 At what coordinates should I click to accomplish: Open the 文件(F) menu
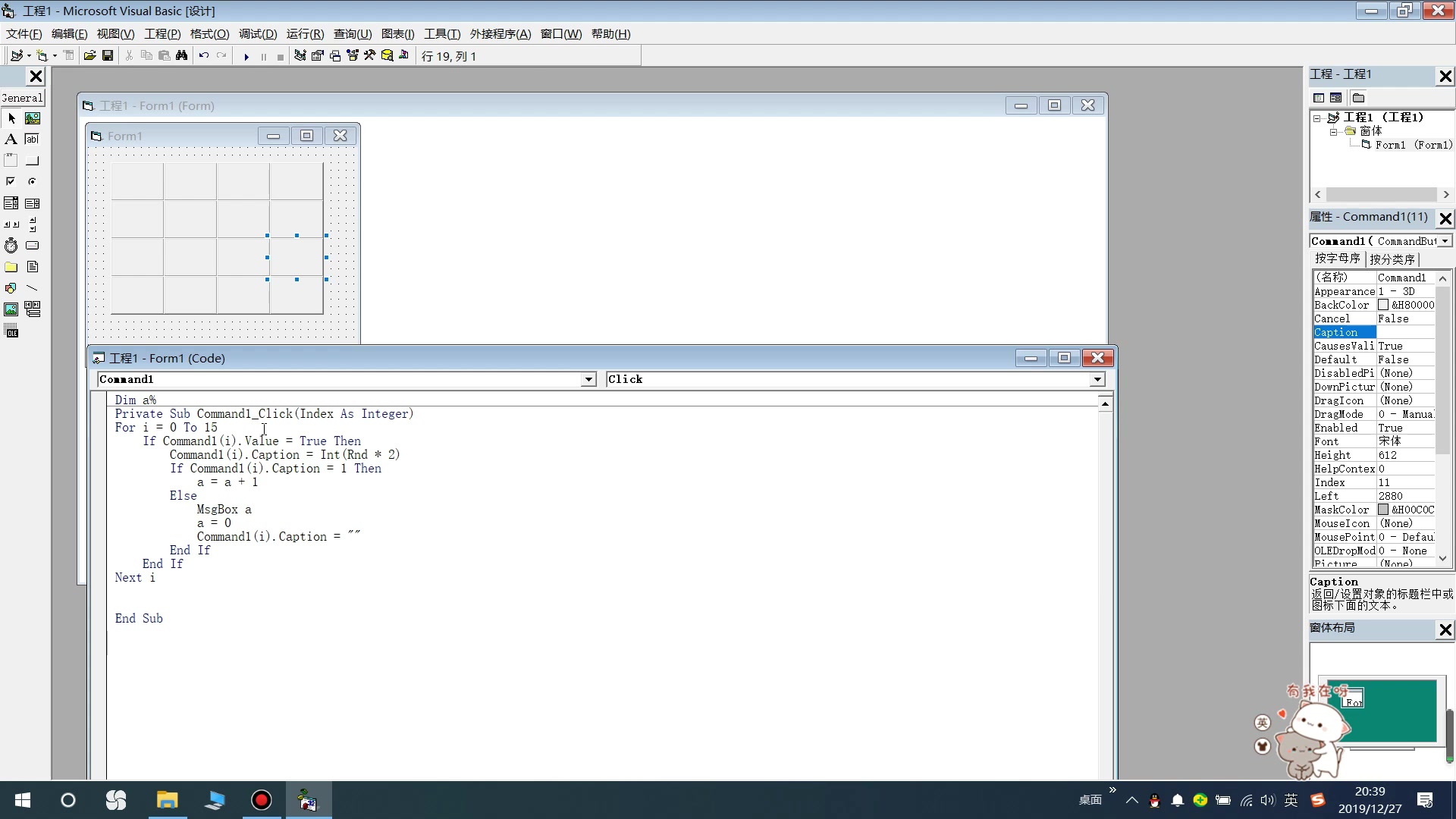pos(24,34)
